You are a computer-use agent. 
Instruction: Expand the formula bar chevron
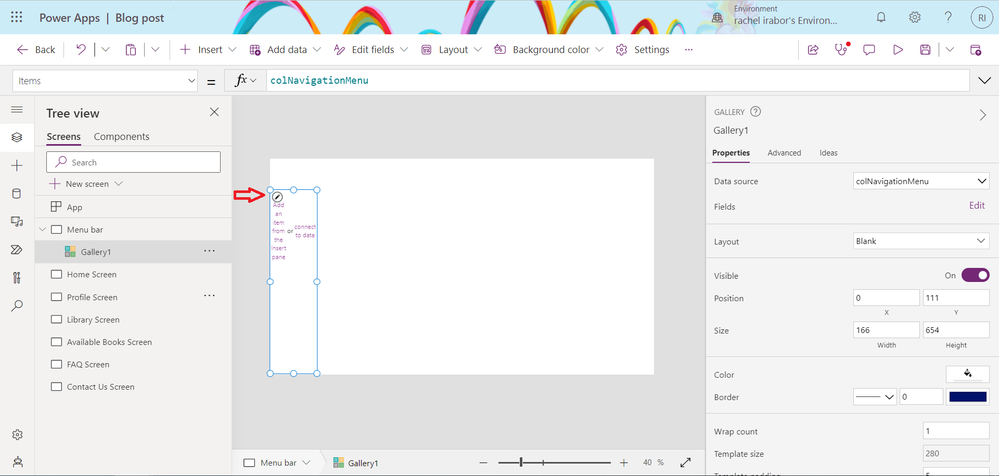[983, 81]
